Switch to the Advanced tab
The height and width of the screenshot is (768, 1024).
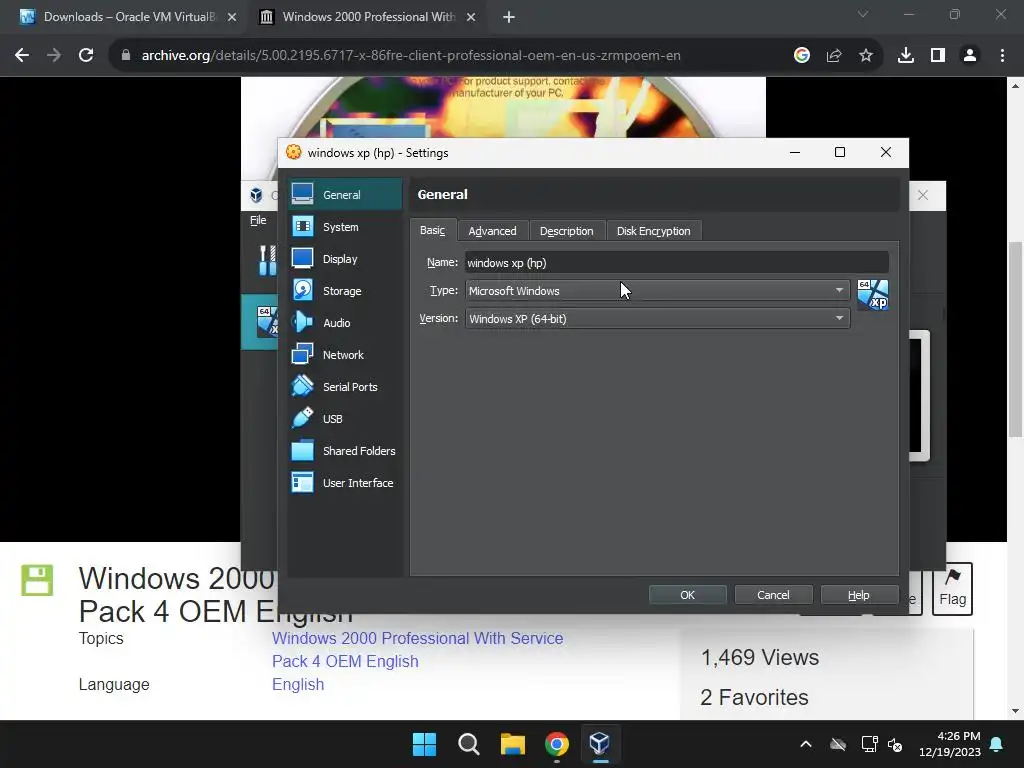click(x=492, y=231)
